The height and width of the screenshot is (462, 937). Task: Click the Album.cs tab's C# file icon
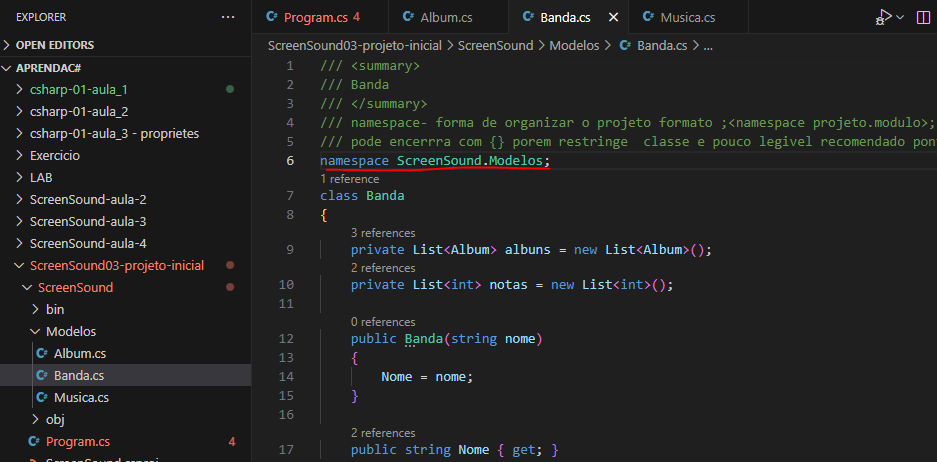pos(407,17)
